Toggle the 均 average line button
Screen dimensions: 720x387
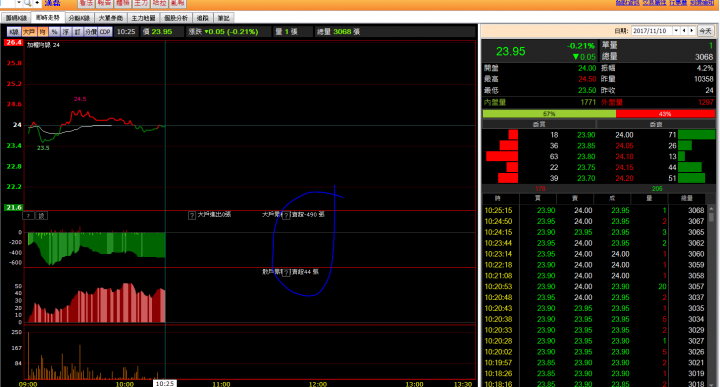(x=42, y=32)
